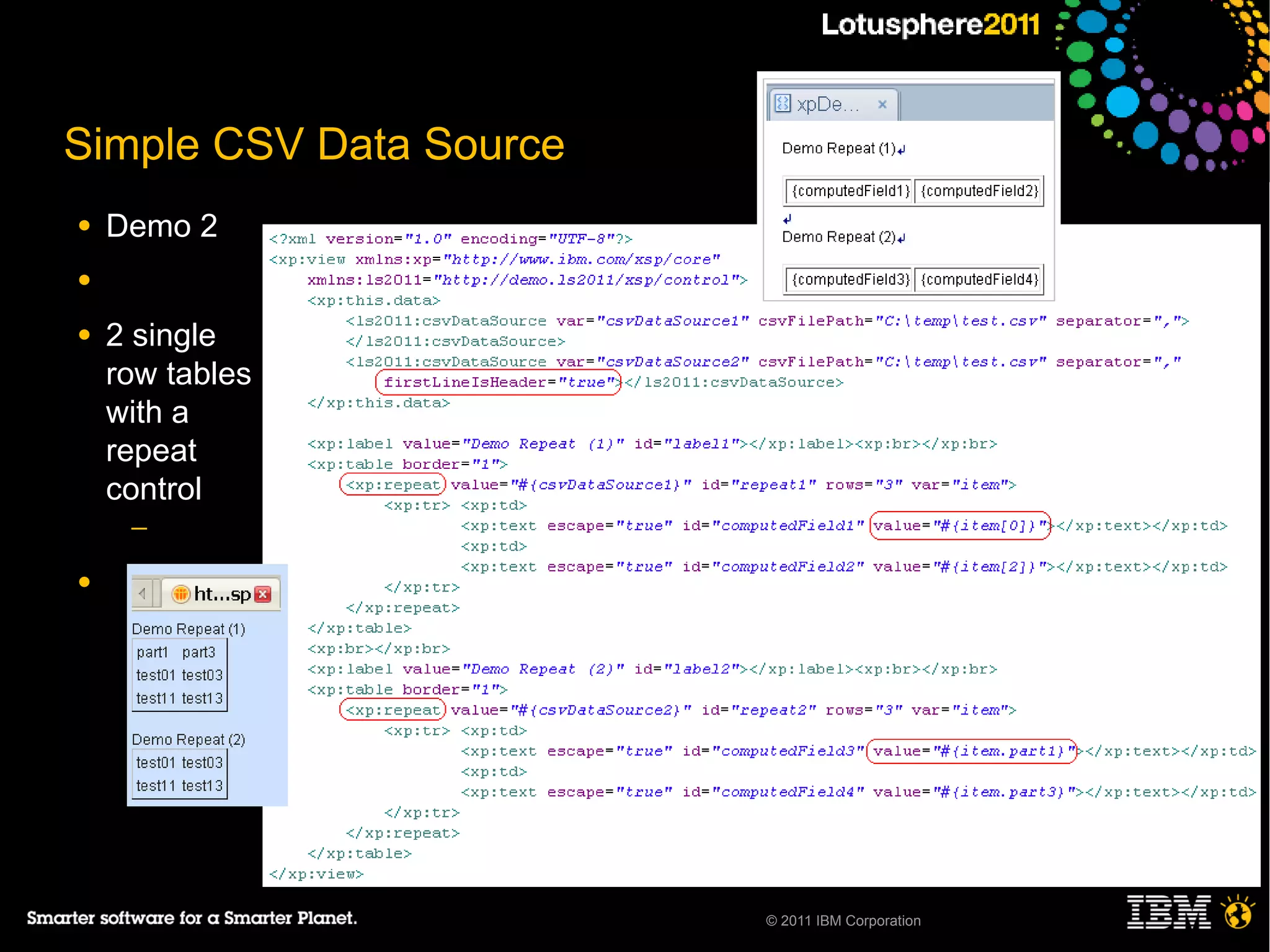Click the © 2011 IBM Corporation text
This screenshot has width=1270, height=952.
click(843, 920)
